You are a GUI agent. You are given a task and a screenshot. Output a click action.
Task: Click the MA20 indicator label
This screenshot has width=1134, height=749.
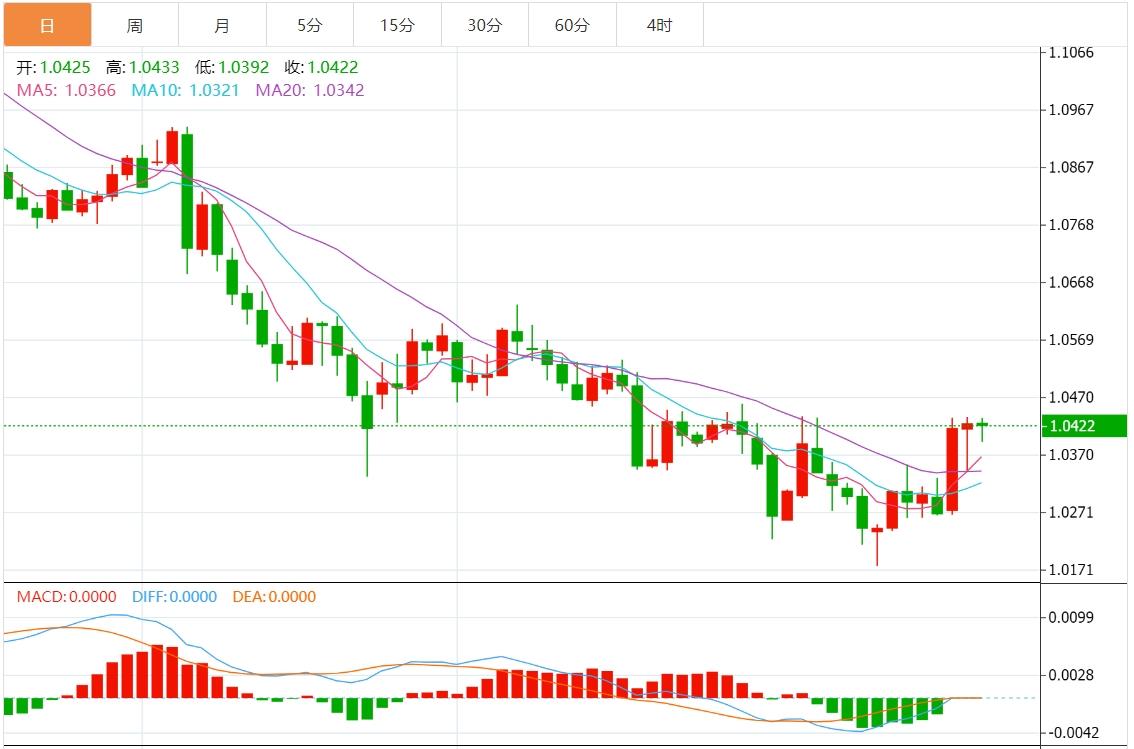[310, 90]
